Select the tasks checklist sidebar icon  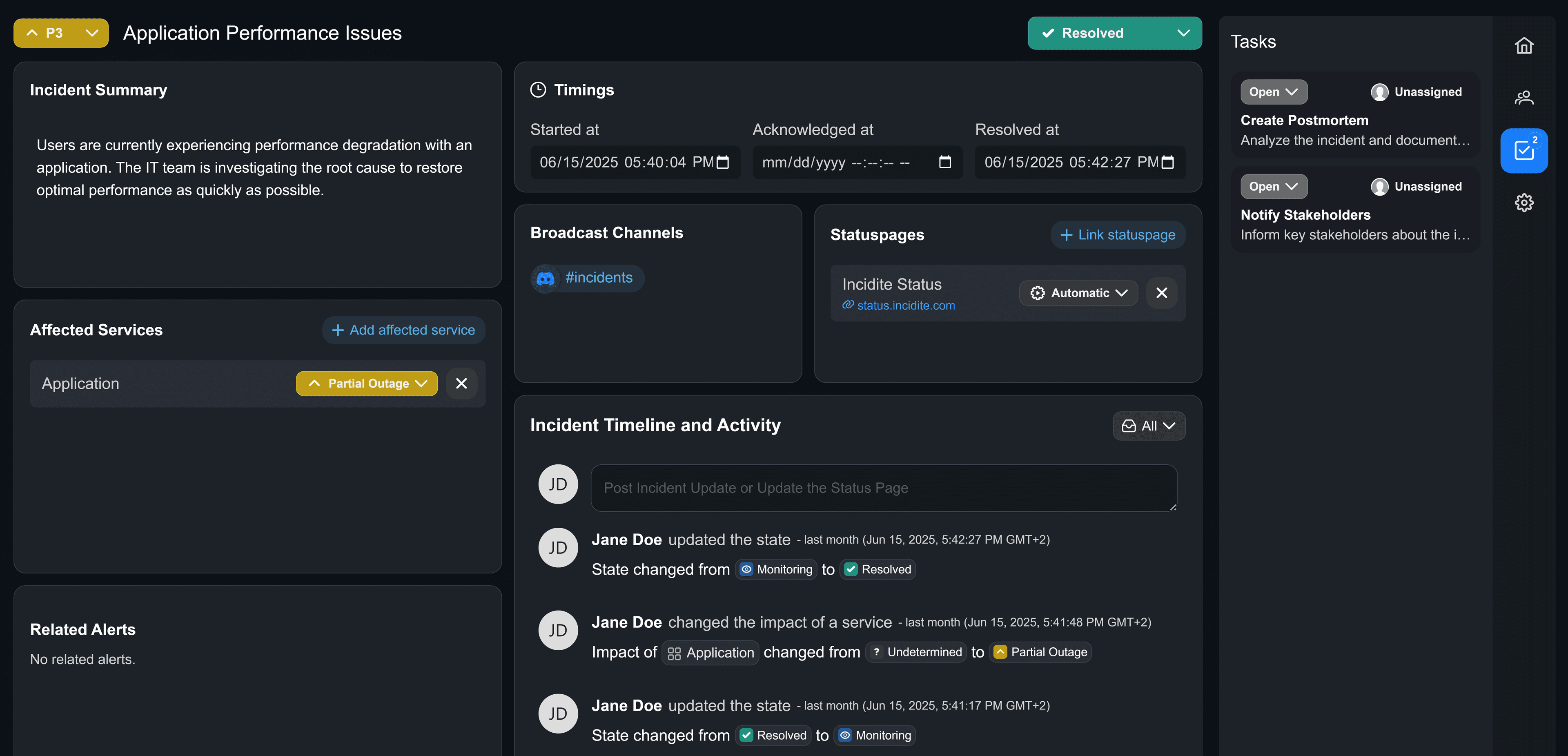(1523, 151)
